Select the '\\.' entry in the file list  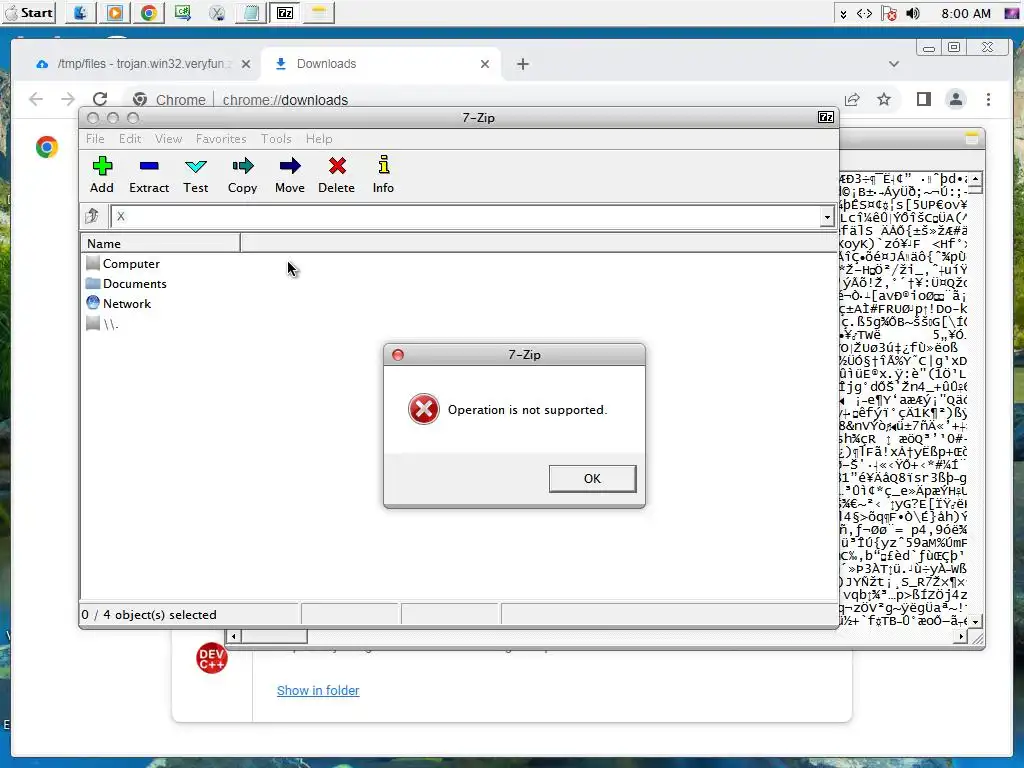coord(102,324)
